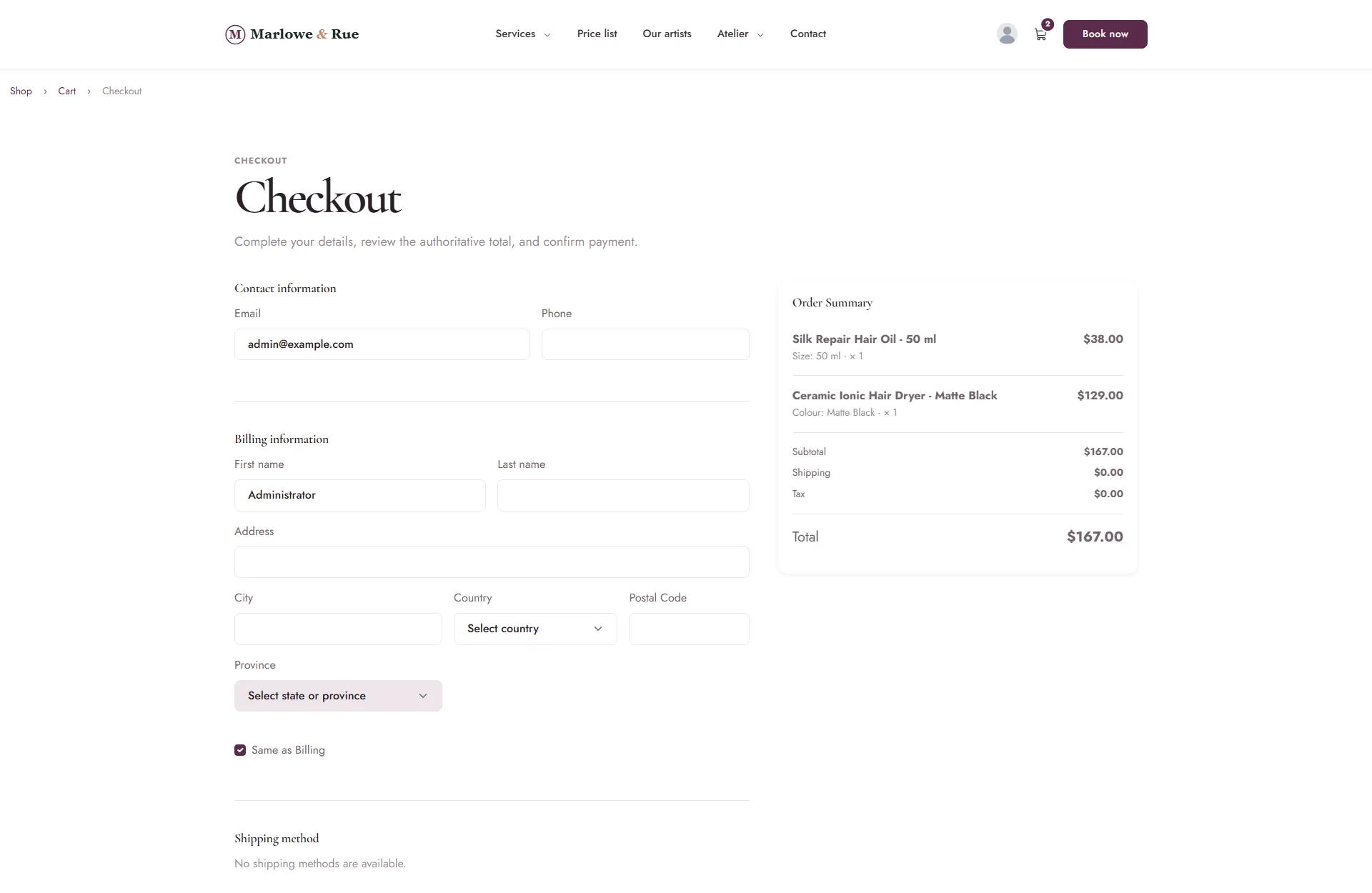The image size is (1372, 893).
Task: Expand the Atelier menu
Action: (x=740, y=34)
